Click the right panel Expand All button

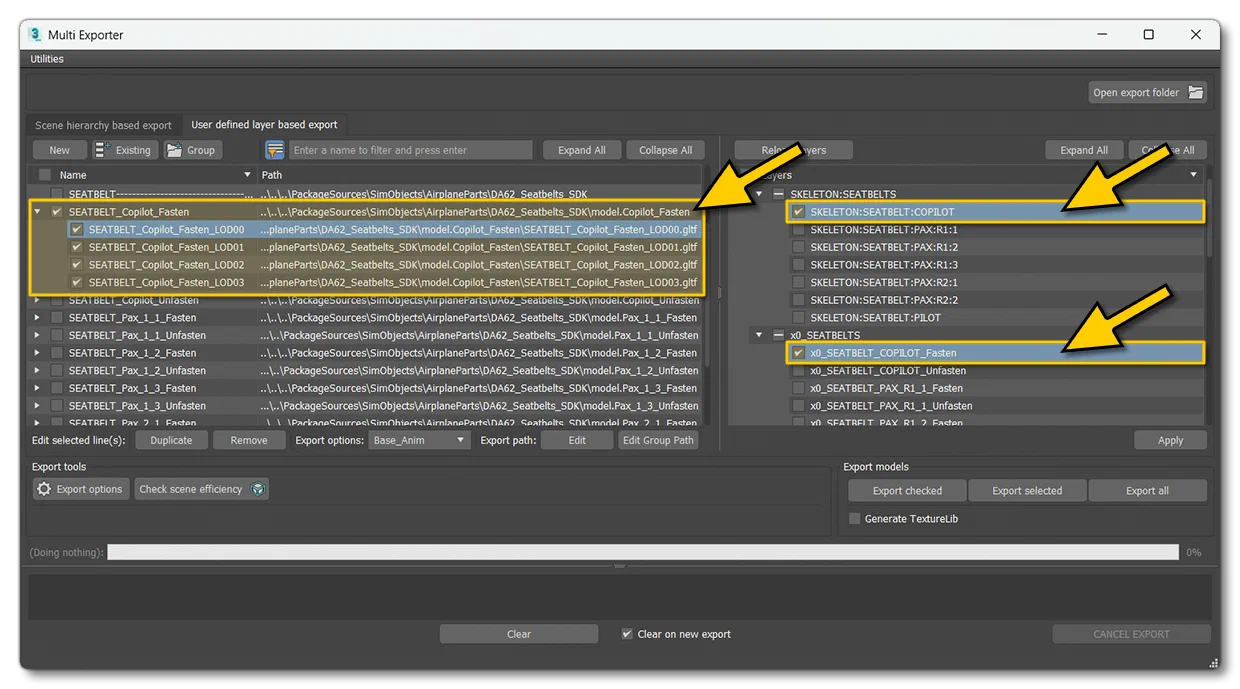pos(1084,150)
